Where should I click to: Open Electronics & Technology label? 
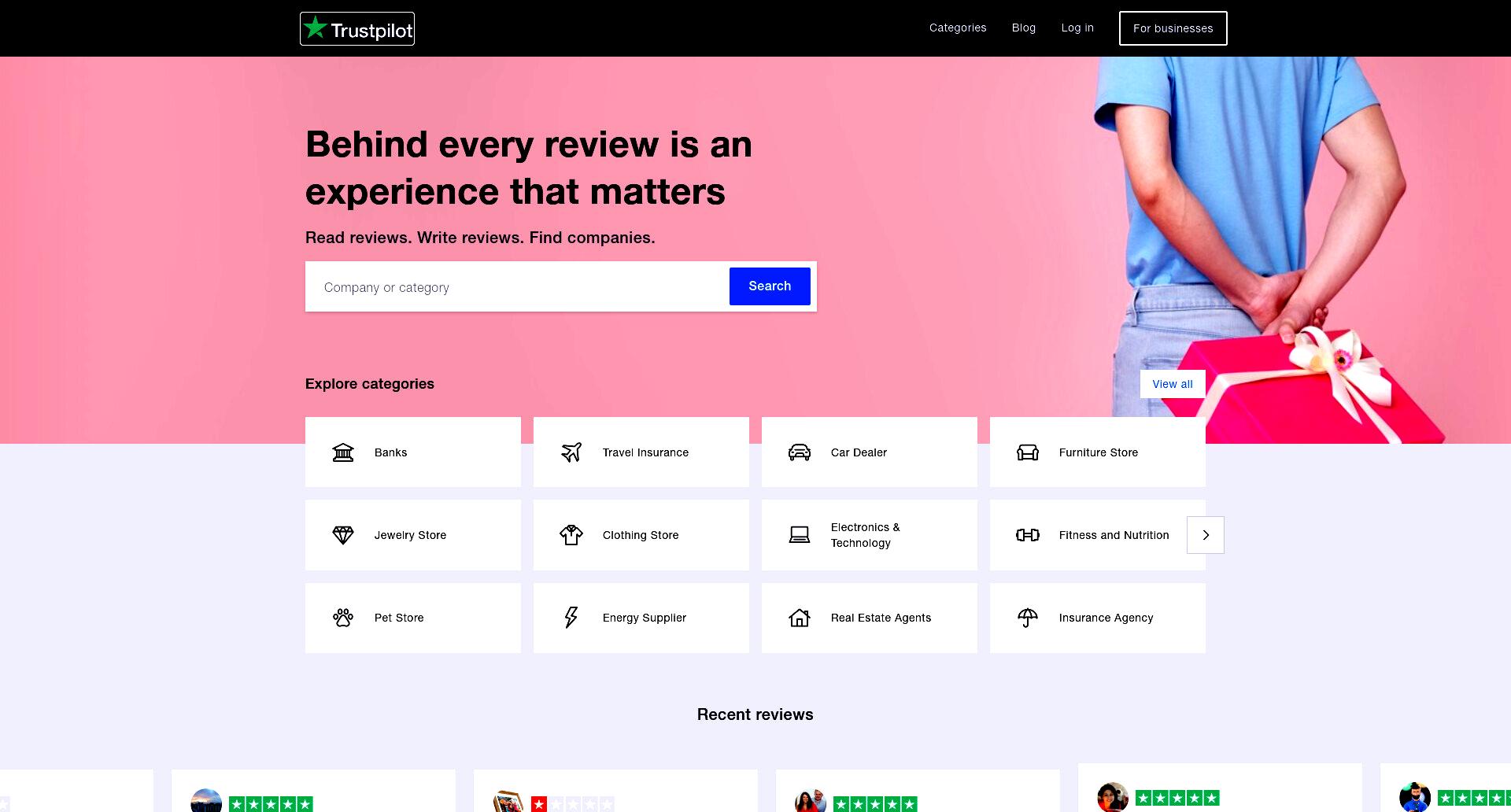click(x=866, y=535)
